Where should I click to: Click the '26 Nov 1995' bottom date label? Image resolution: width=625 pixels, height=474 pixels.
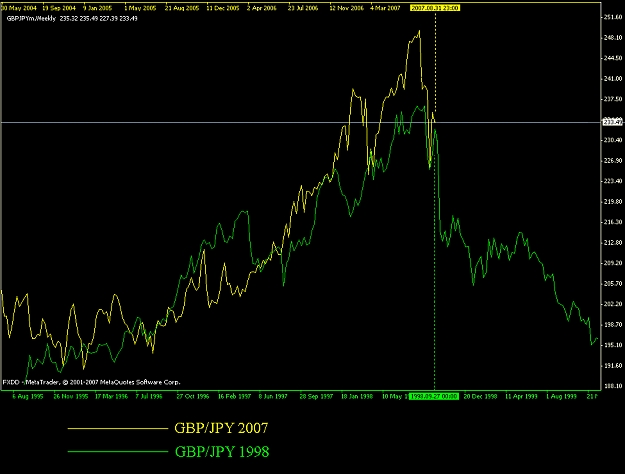click(x=71, y=396)
